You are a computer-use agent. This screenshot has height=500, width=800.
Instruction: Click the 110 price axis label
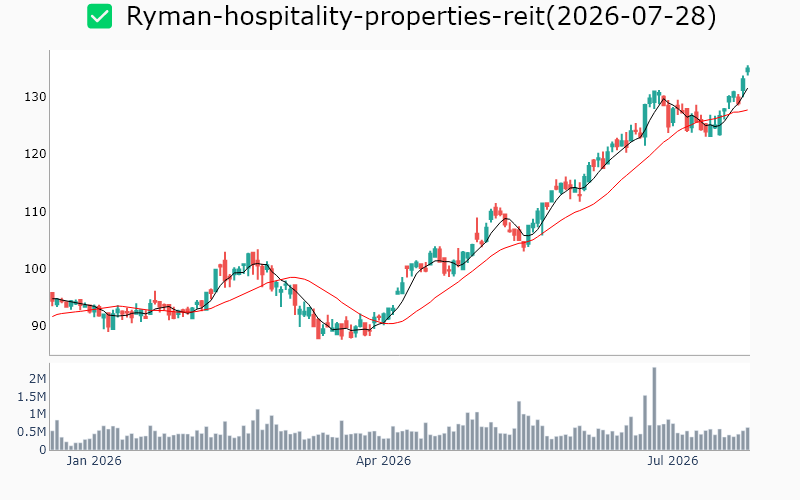[35, 211]
